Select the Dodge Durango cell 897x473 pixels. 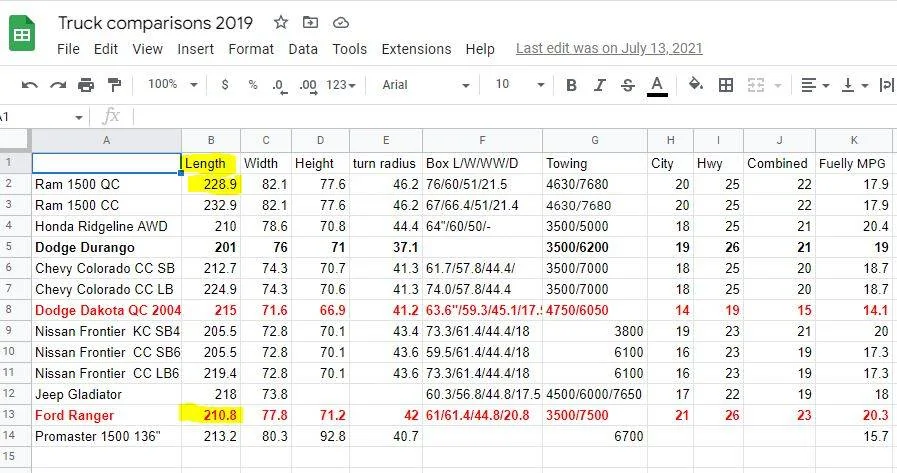106,247
